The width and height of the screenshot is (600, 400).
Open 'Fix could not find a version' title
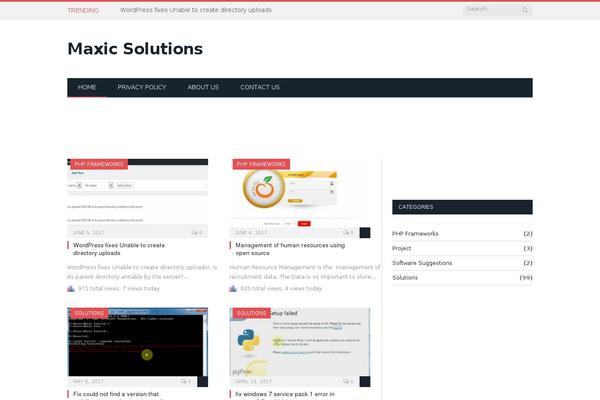(116, 394)
